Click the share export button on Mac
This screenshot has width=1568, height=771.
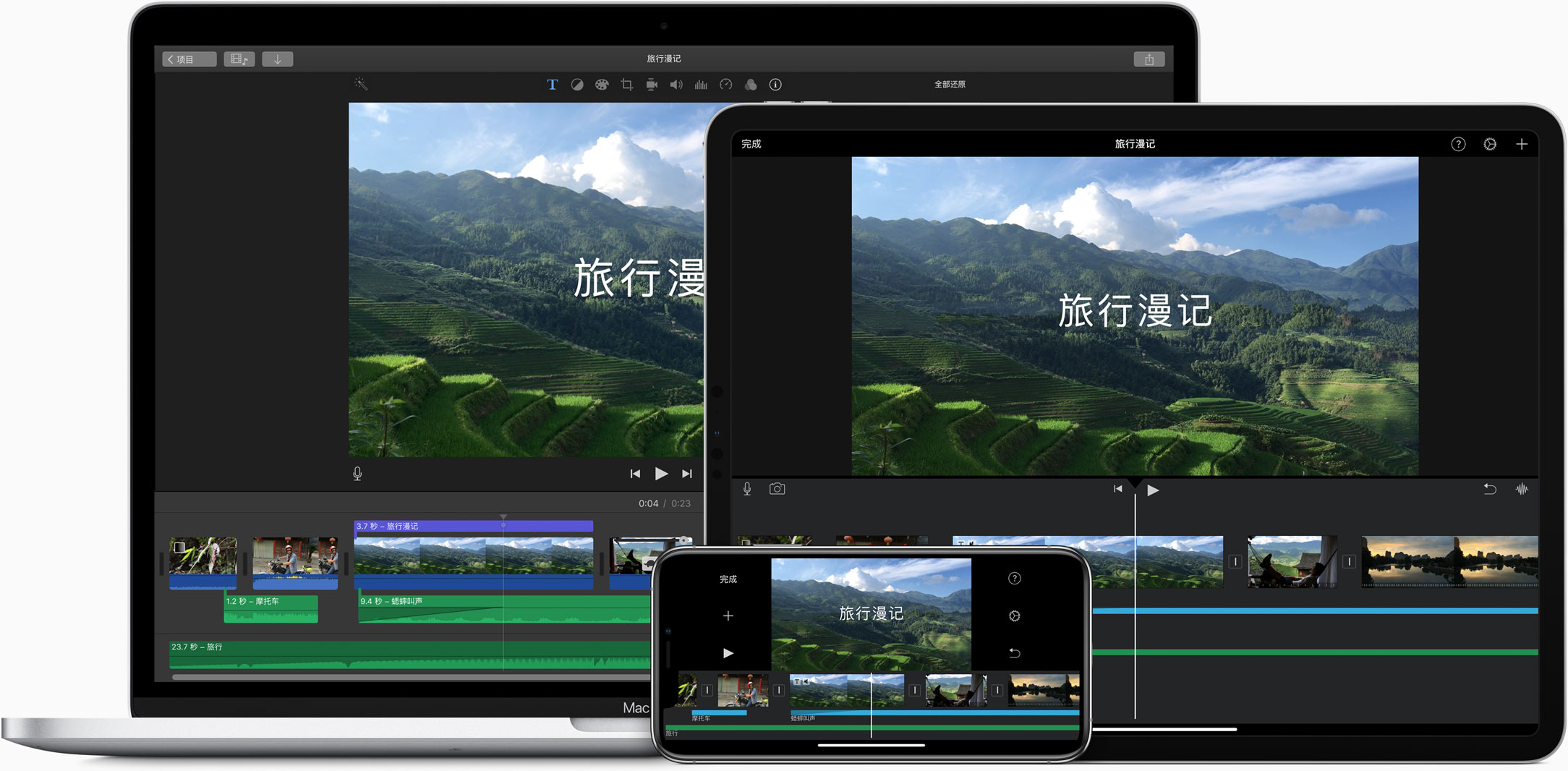pyautogui.click(x=1149, y=59)
